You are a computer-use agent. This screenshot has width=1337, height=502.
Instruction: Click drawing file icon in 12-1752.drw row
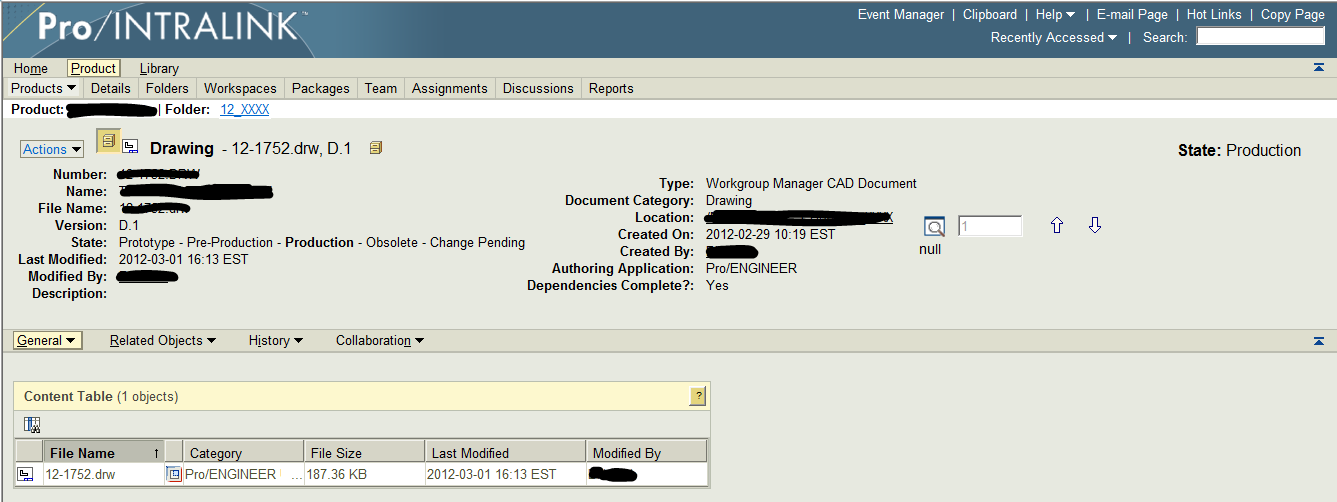tap(25, 474)
